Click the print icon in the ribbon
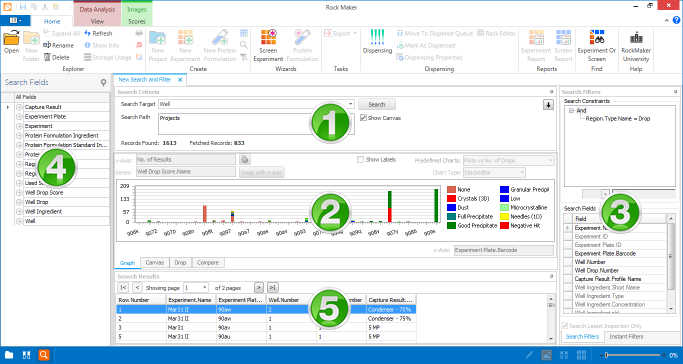The image size is (683, 364). coord(139,34)
